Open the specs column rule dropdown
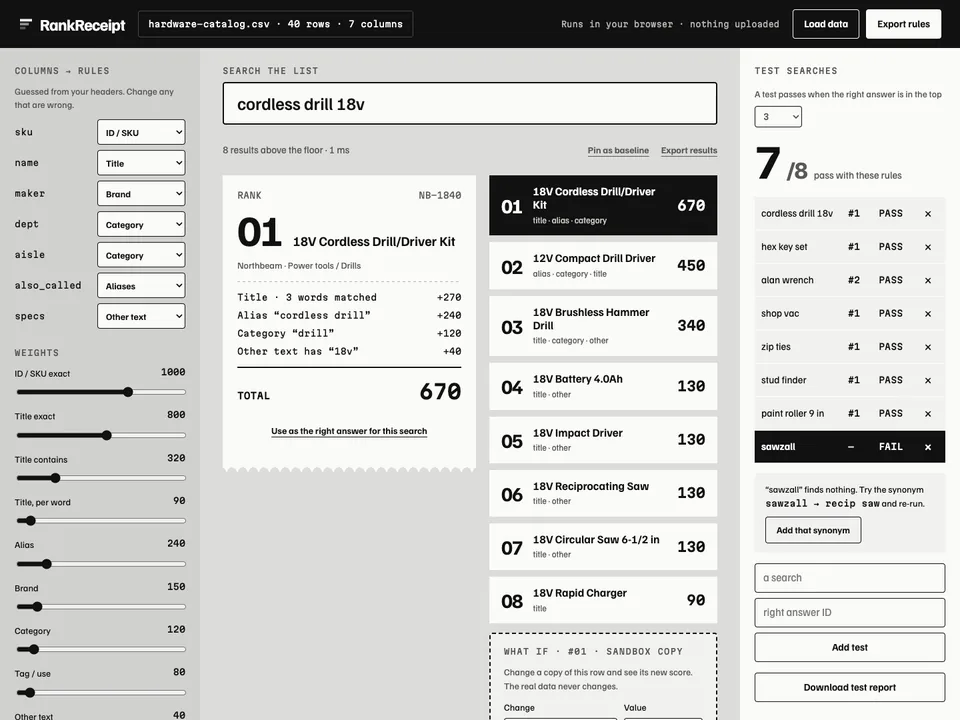 coord(141,316)
